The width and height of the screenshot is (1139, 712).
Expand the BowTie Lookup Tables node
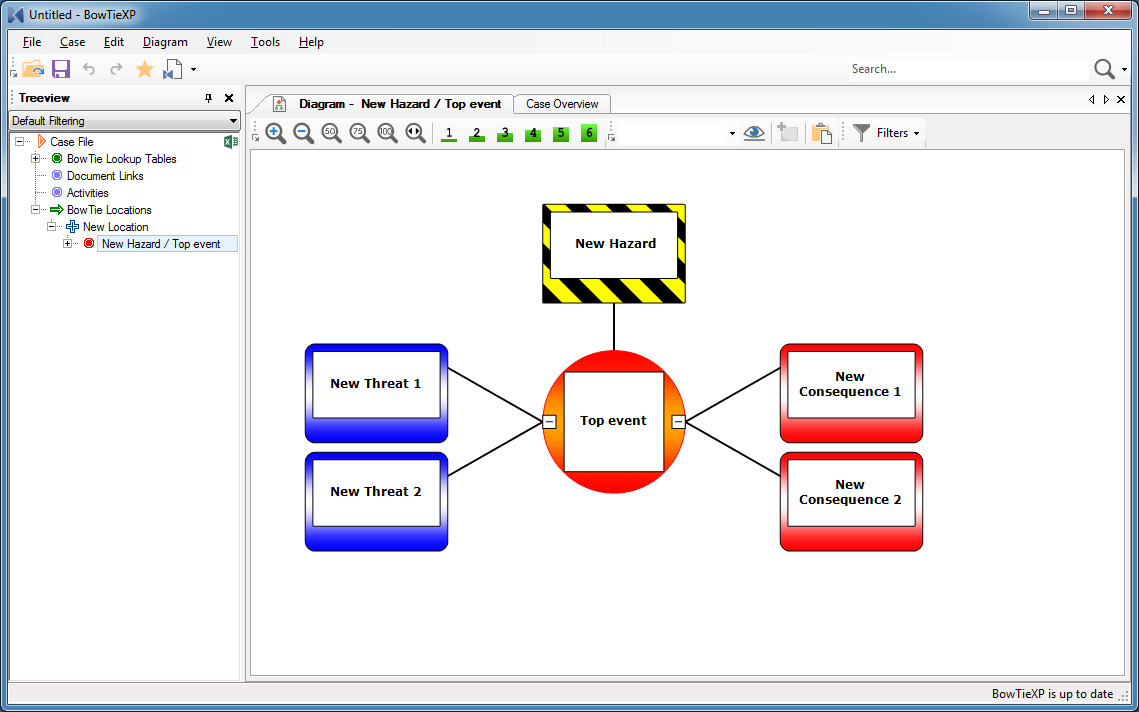[36, 159]
